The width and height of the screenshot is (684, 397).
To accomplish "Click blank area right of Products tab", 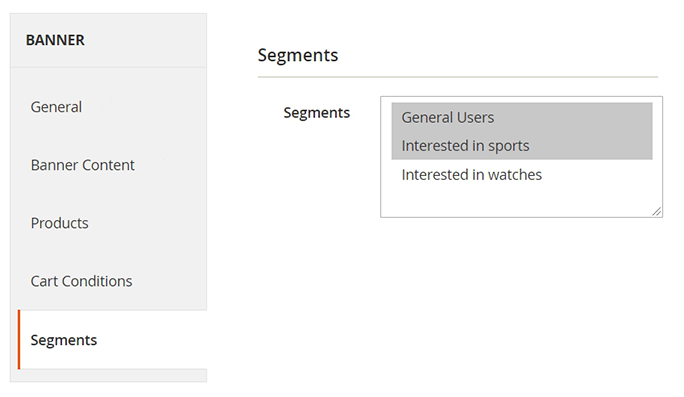I will tap(146, 223).
